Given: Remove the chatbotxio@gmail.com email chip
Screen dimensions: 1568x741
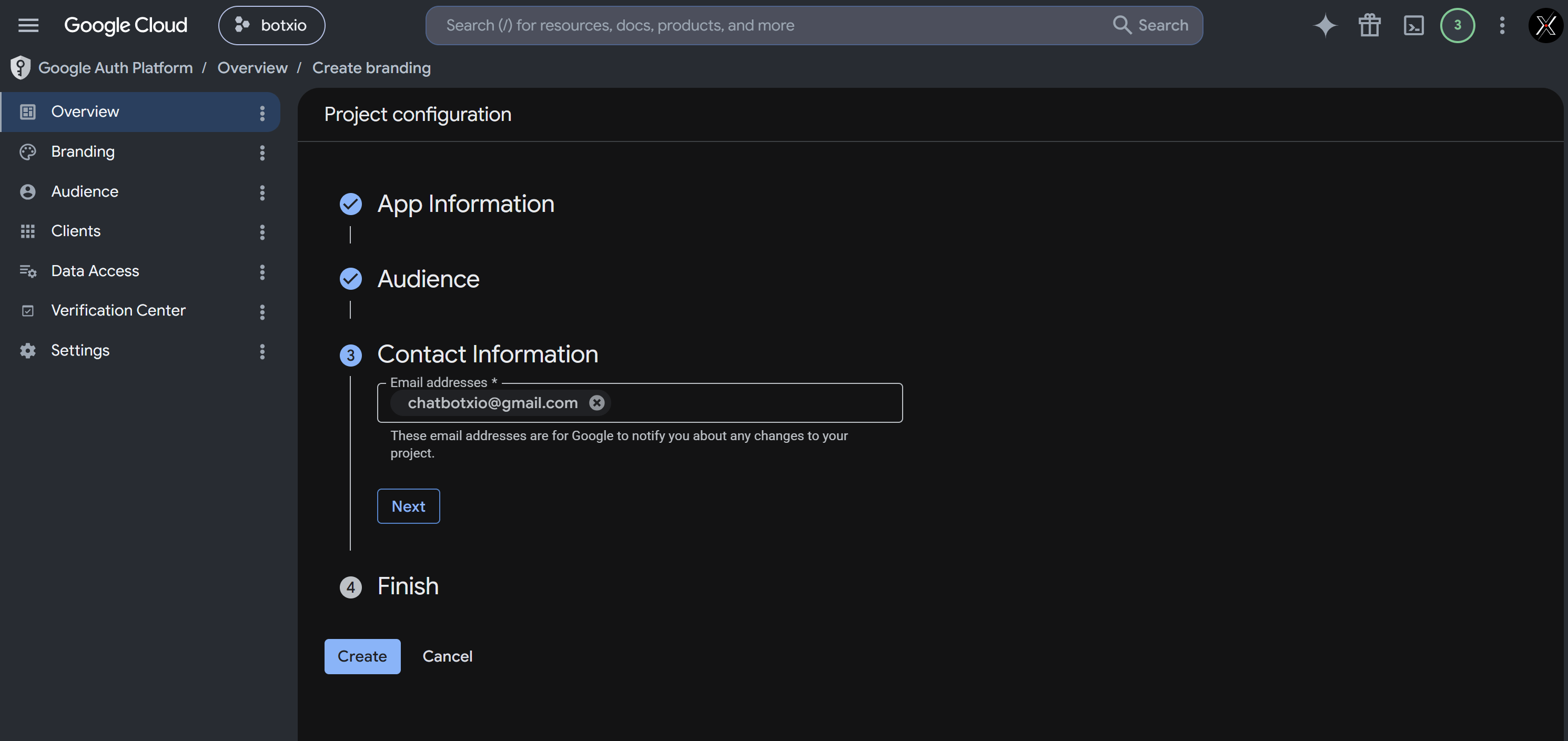Looking at the screenshot, I should point(596,402).
